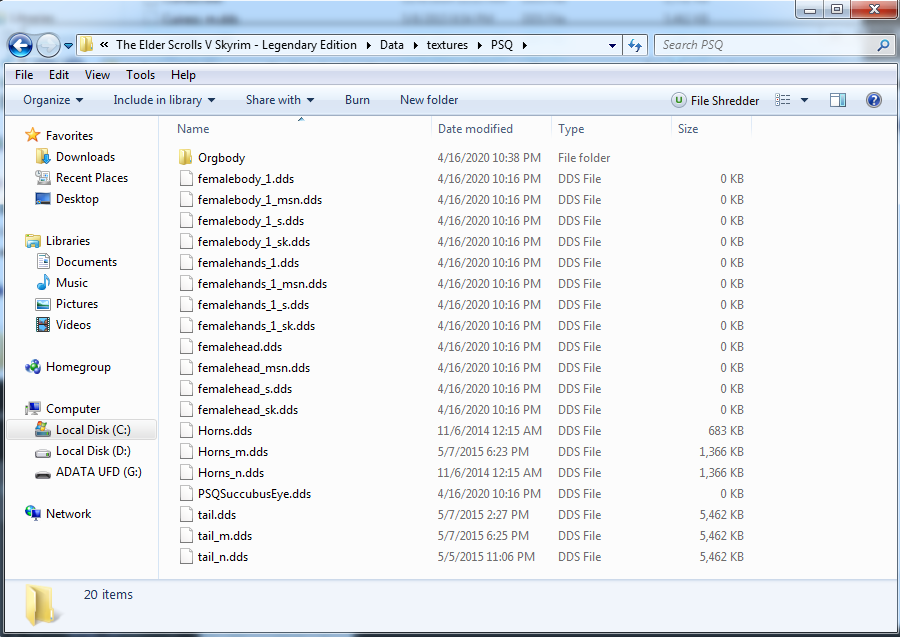900x637 pixels.
Task: Open Windows Help icon
Action: pos(874,100)
